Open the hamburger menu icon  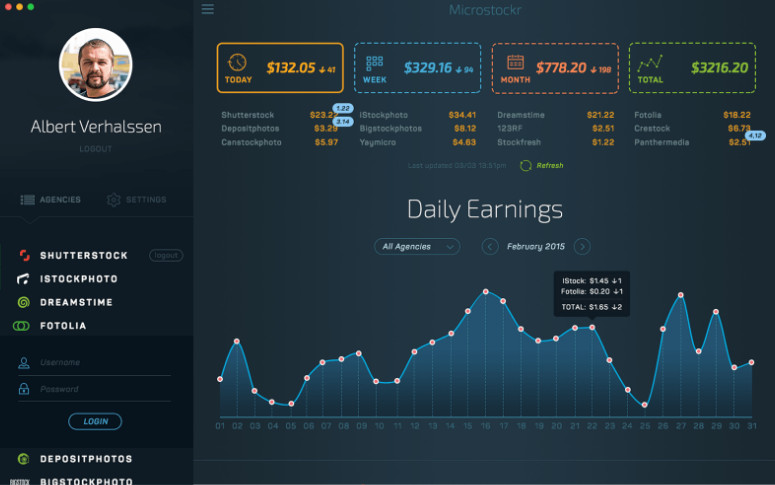[208, 9]
